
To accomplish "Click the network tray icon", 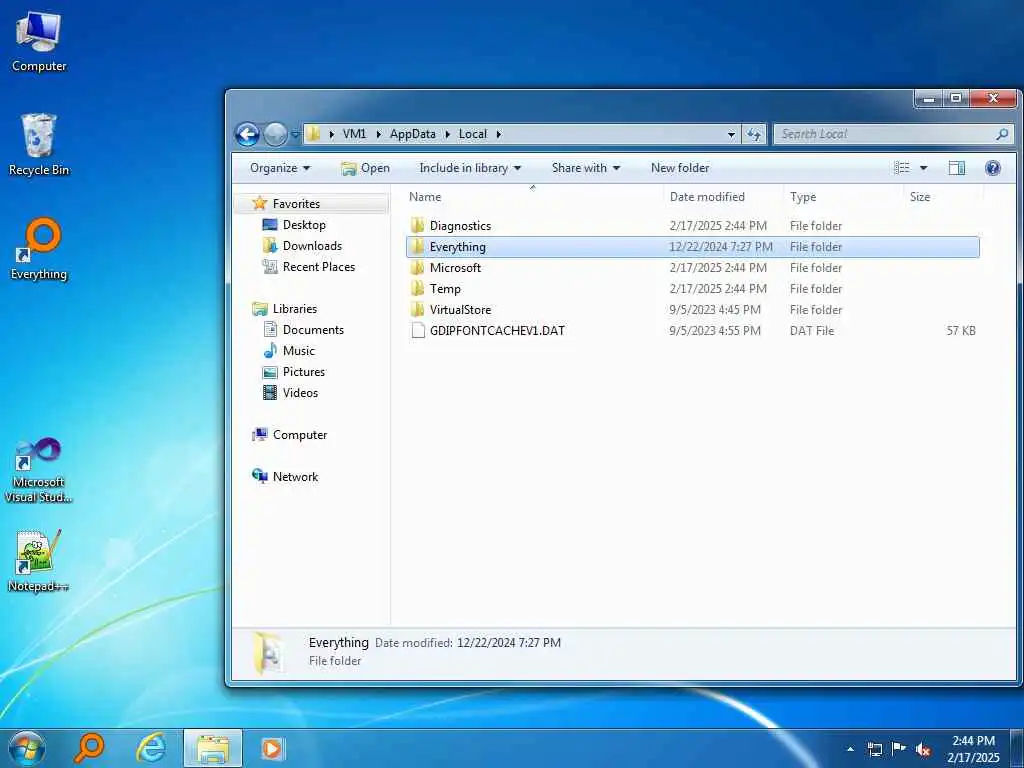I will (874, 749).
